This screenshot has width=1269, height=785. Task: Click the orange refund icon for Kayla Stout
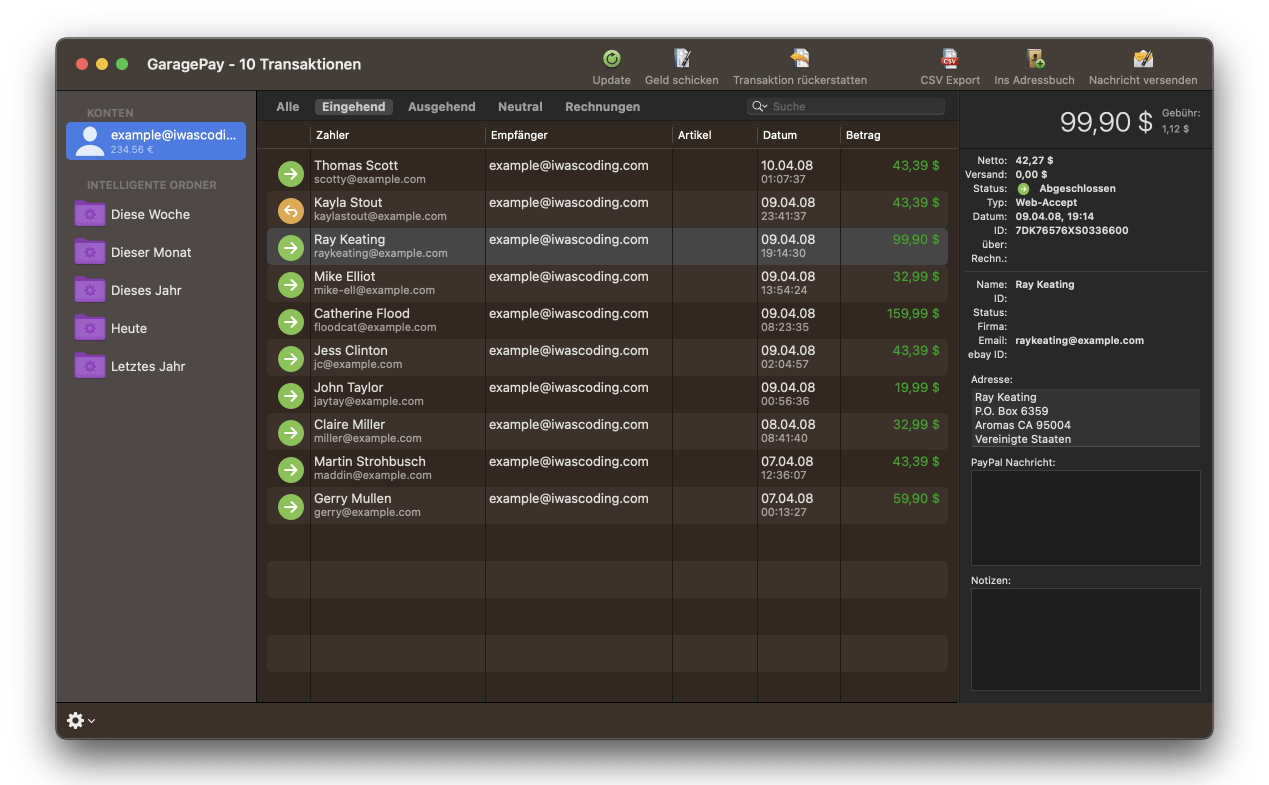(290, 210)
